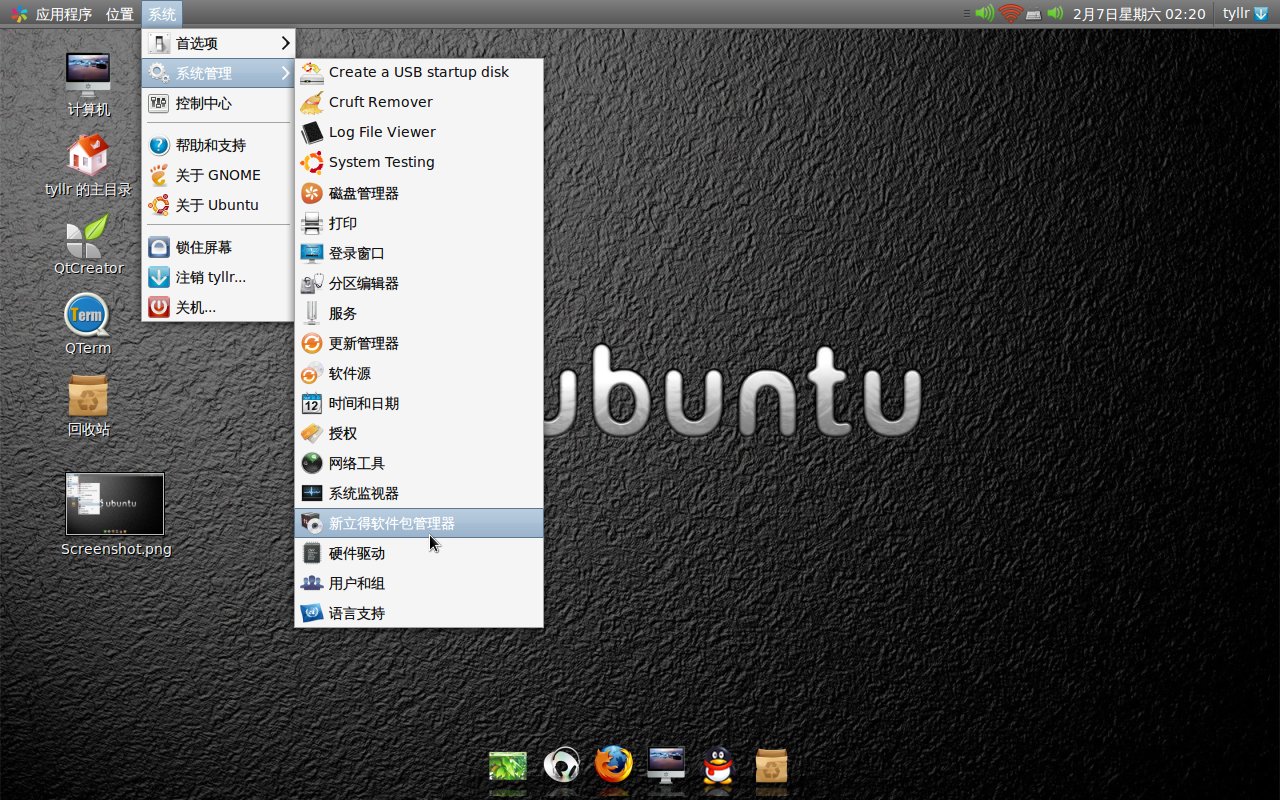
Task: Choose 关于 GNOME
Action: point(218,175)
